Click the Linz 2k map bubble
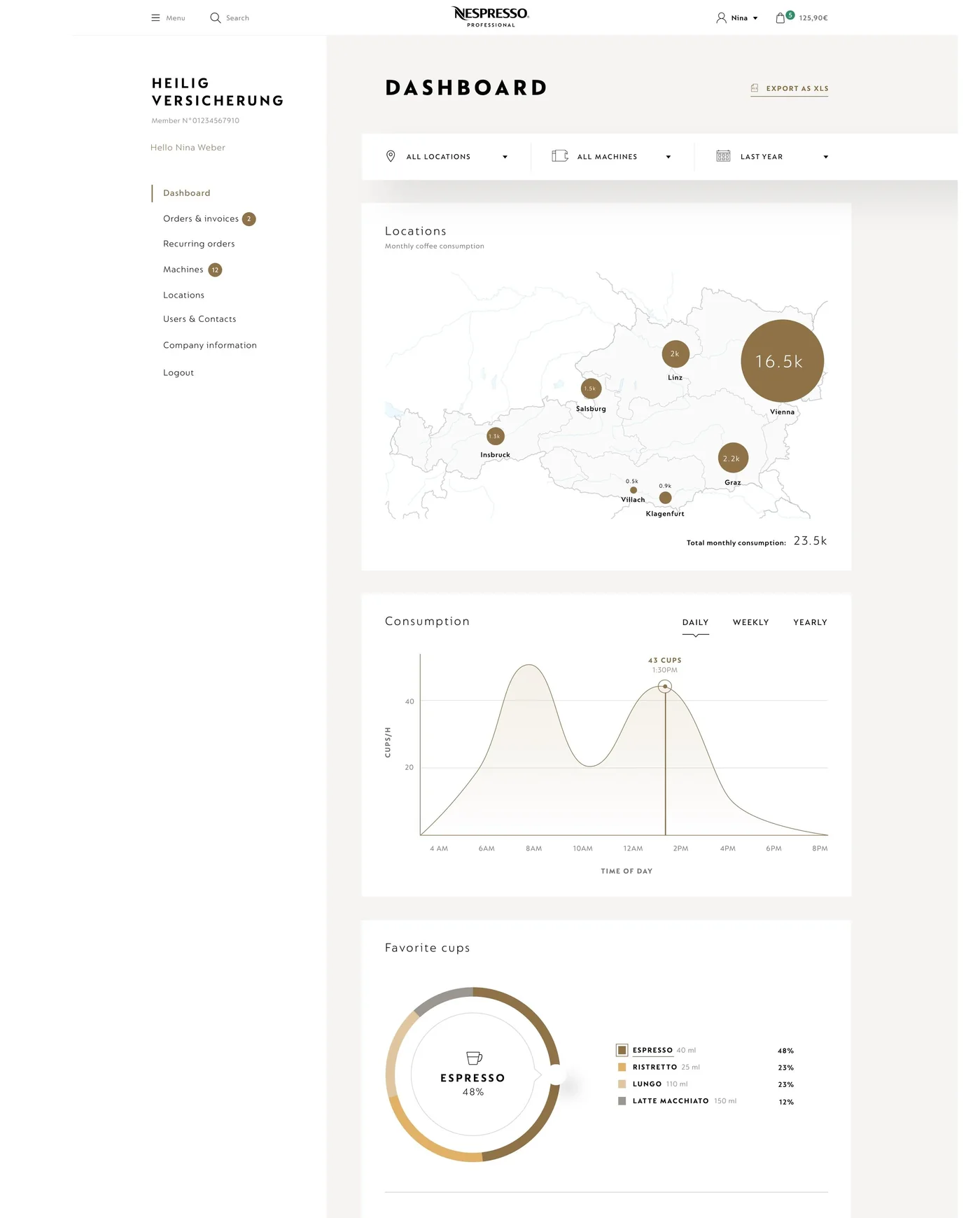 (675, 353)
